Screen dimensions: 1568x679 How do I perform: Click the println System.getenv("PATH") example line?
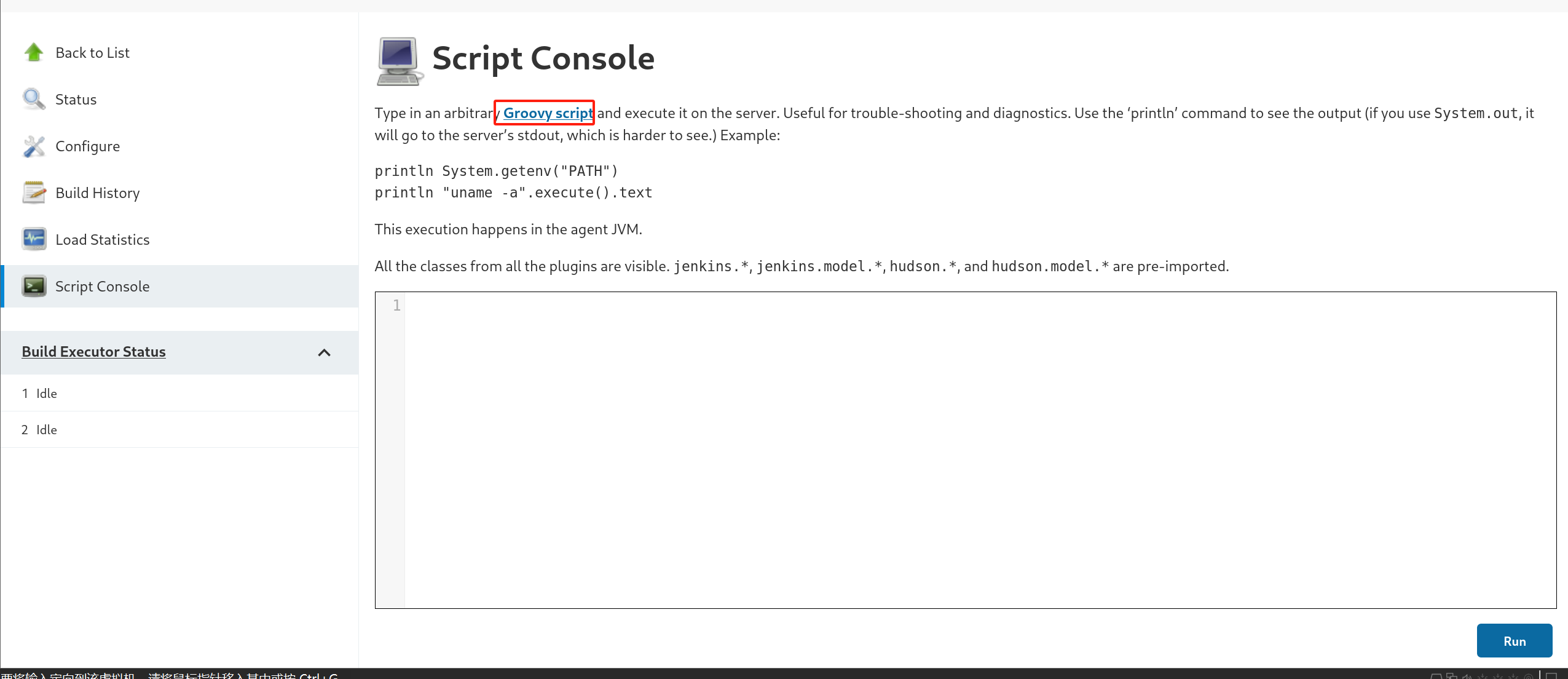(497, 171)
